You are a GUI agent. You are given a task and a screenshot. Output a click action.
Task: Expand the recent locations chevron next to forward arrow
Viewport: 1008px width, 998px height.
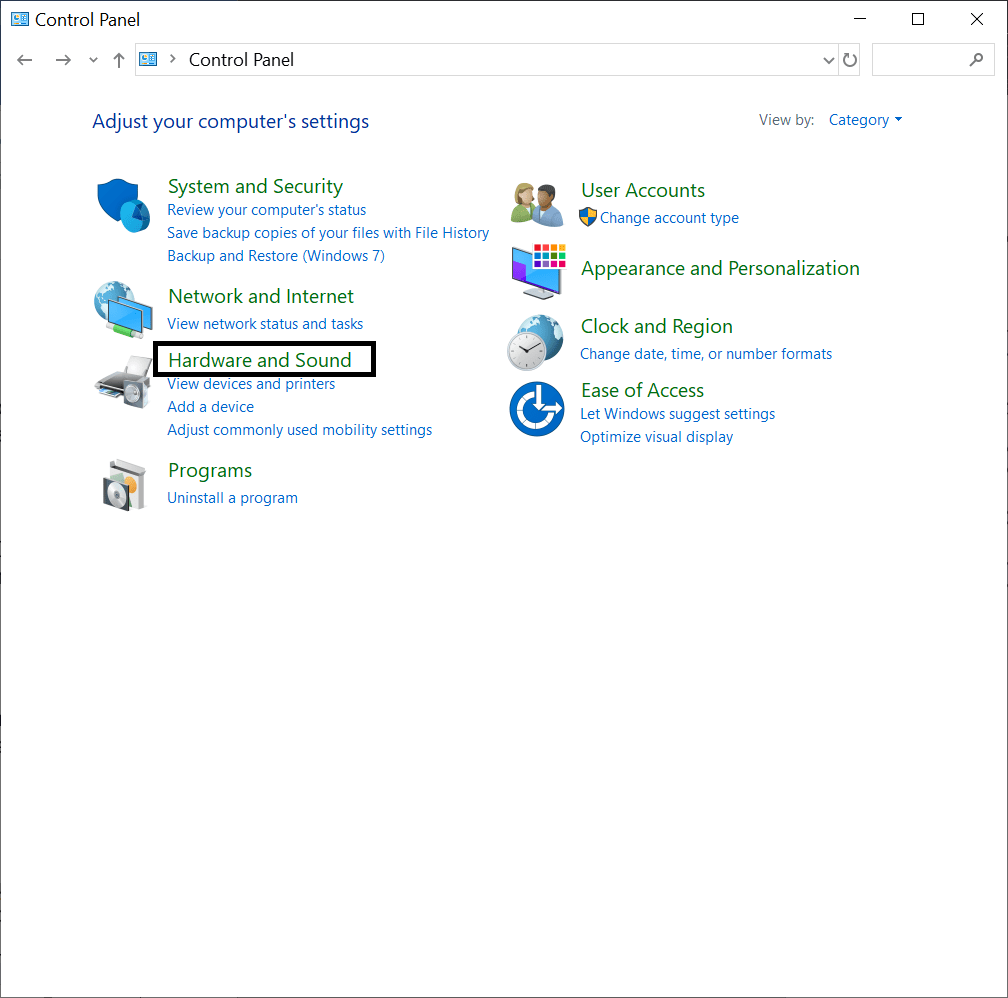[x=92, y=59]
